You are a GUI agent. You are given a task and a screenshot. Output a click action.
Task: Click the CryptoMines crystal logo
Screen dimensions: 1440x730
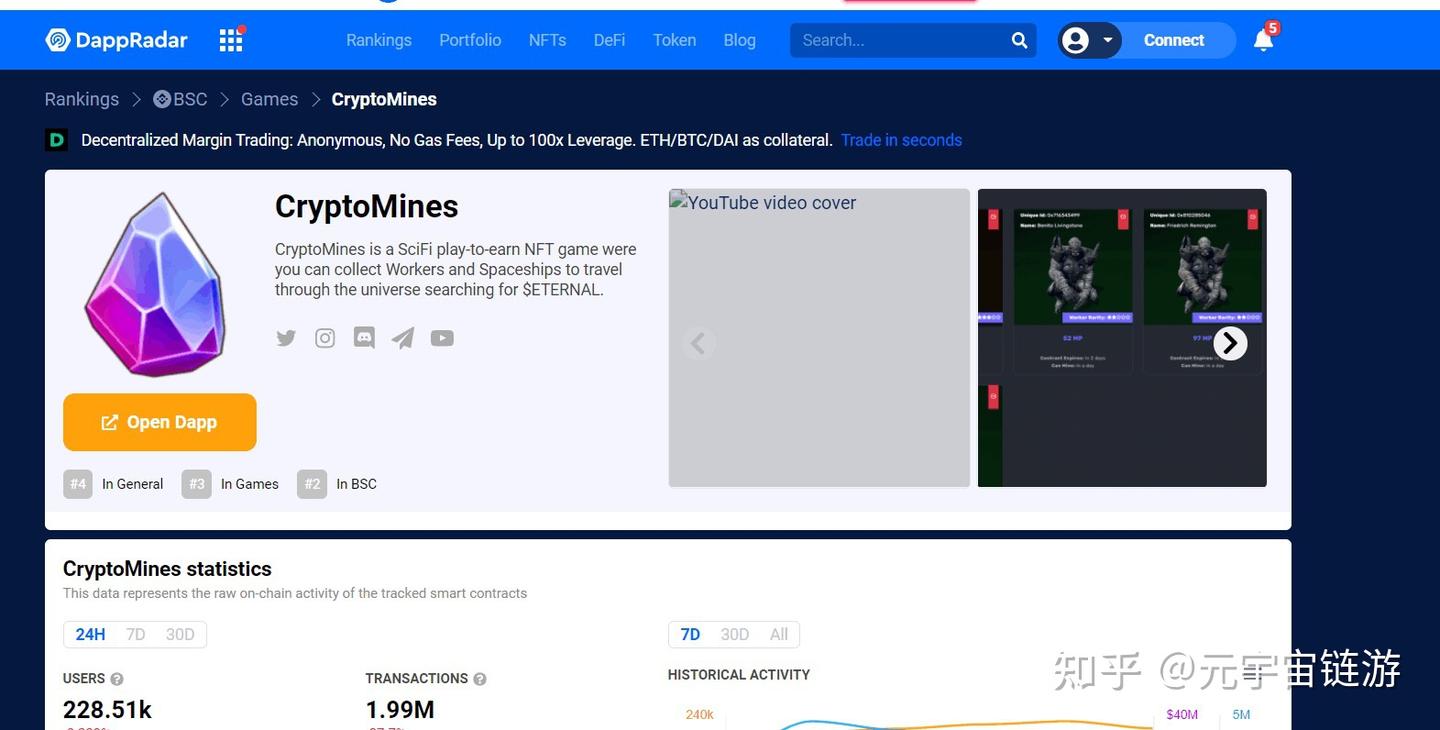coord(155,285)
